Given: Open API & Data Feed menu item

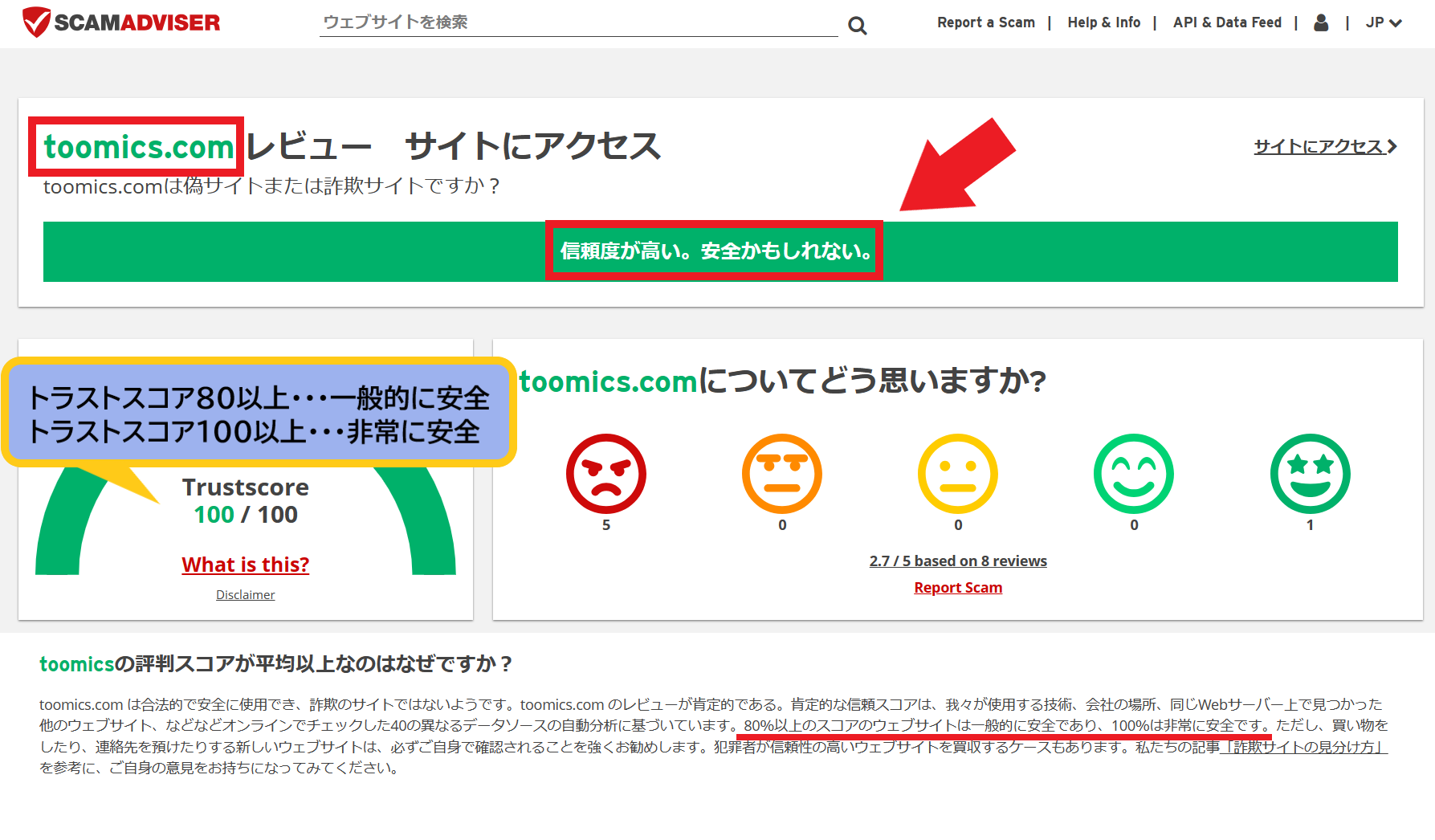Looking at the screenshot, I should pyautogui.click(x=1227, y=22).
